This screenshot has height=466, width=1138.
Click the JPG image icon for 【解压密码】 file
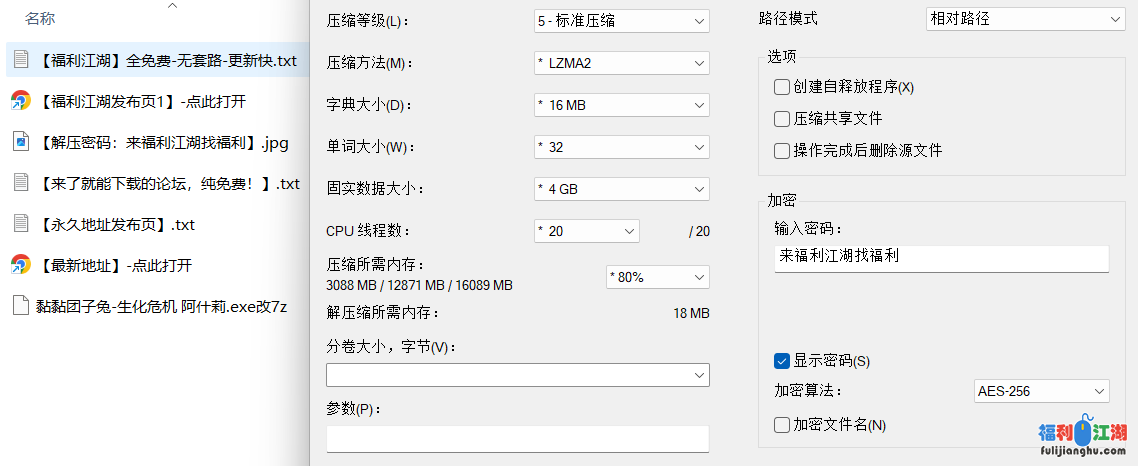(x=20, y=142)
